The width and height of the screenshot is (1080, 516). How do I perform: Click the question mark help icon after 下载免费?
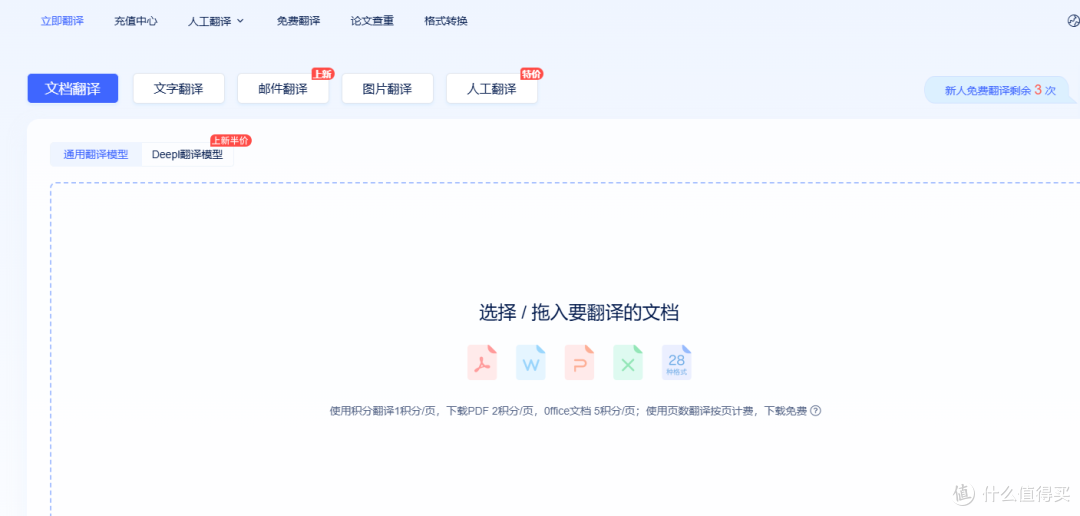[x=816, y=411]
